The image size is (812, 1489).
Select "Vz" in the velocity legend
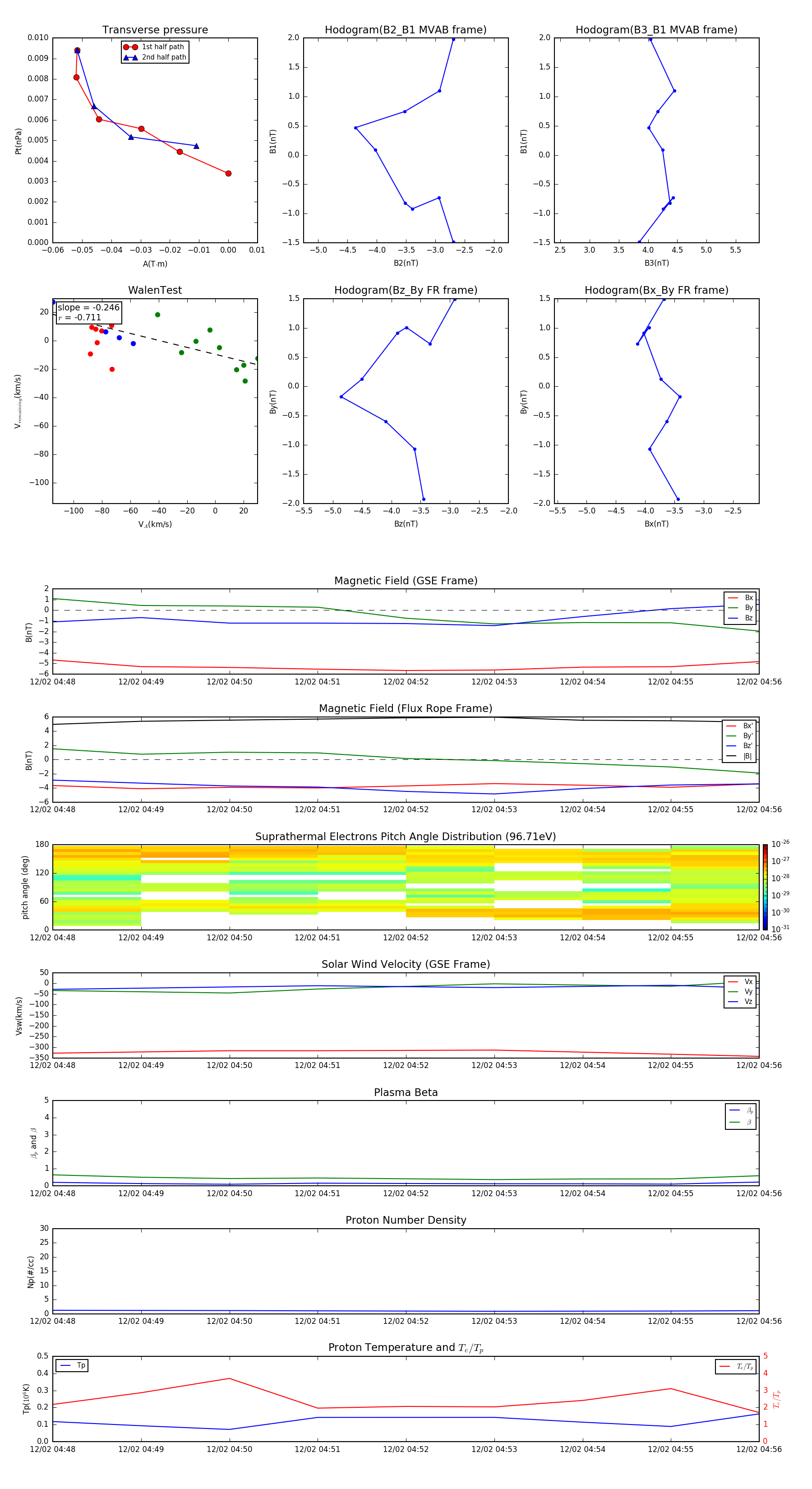[x=740, y=1001]
